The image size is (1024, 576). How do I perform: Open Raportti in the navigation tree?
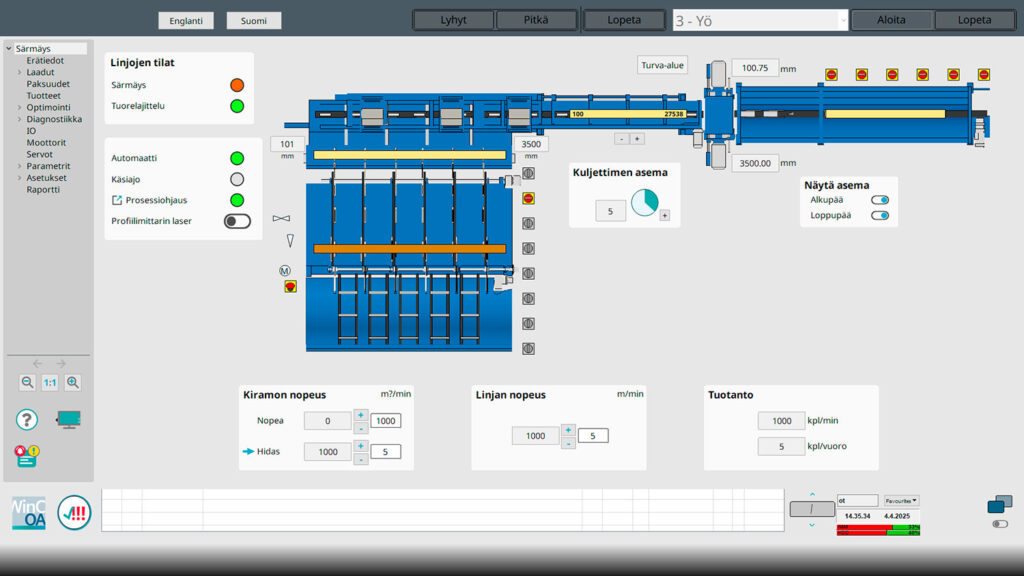43,189
